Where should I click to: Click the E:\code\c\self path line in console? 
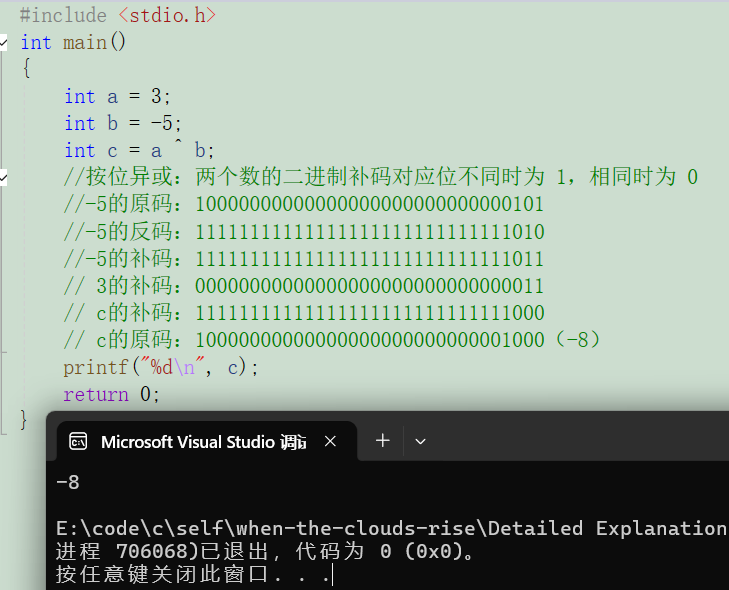[392, 529]
